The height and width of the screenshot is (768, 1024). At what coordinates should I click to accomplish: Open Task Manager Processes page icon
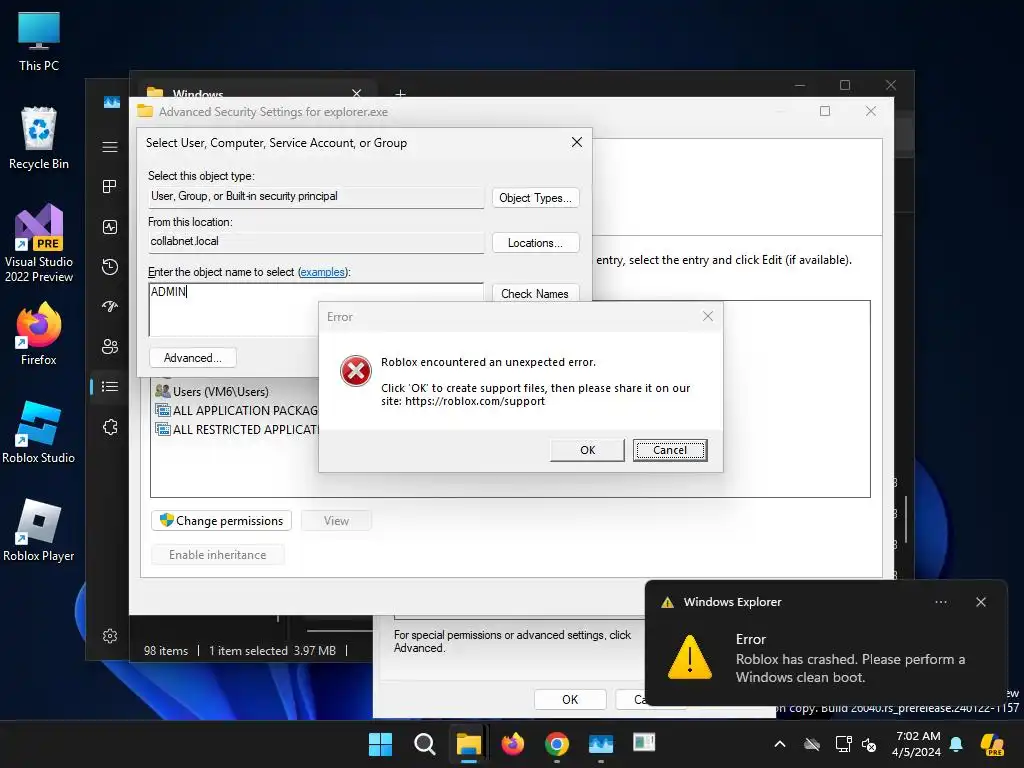110,187
